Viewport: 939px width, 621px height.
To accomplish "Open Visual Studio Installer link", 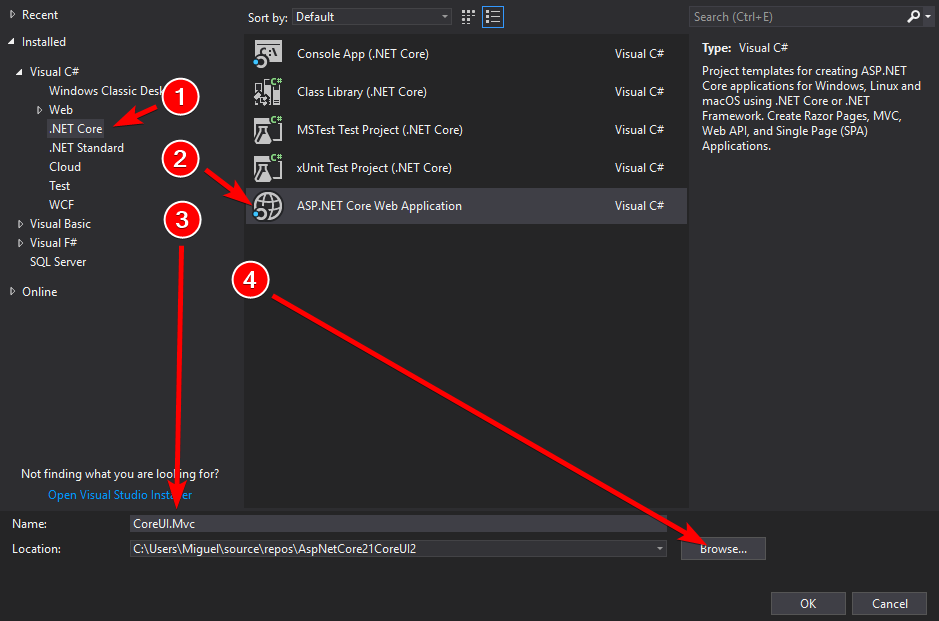I will click(x=120, y=495).
